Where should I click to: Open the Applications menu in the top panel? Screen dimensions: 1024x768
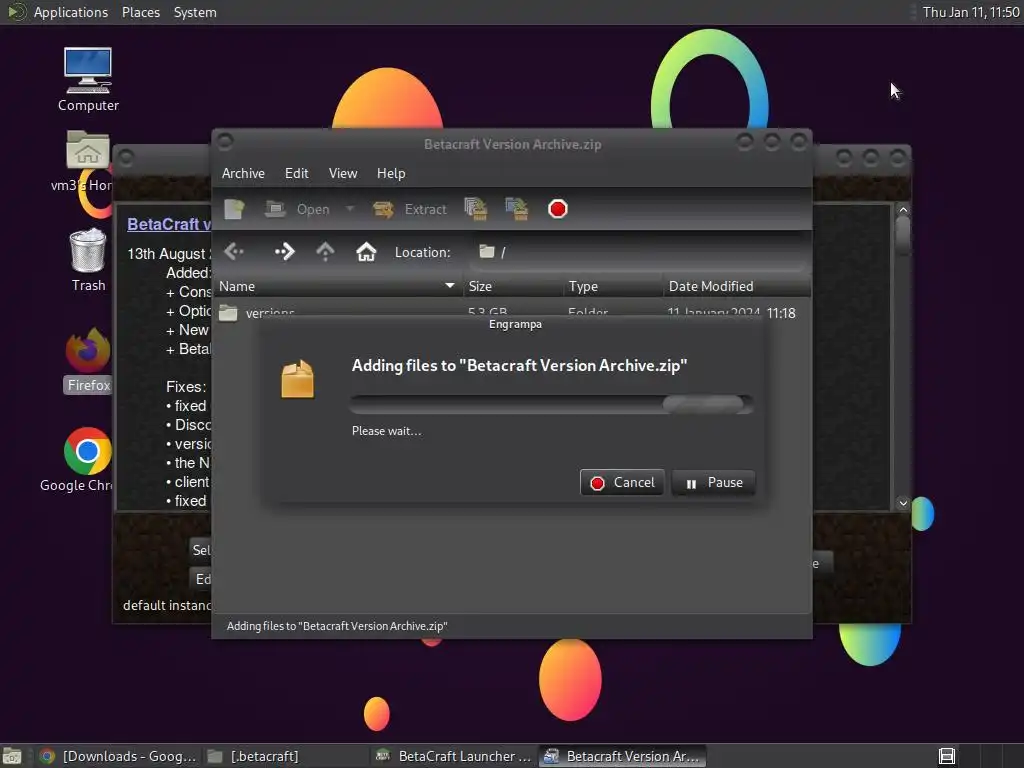(x=71, y=12)
